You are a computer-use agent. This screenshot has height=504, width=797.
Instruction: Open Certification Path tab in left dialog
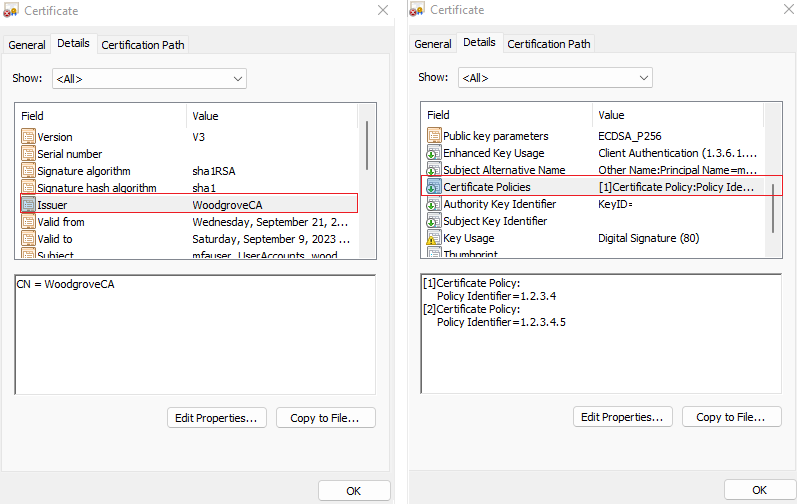[x=143, y=45]
